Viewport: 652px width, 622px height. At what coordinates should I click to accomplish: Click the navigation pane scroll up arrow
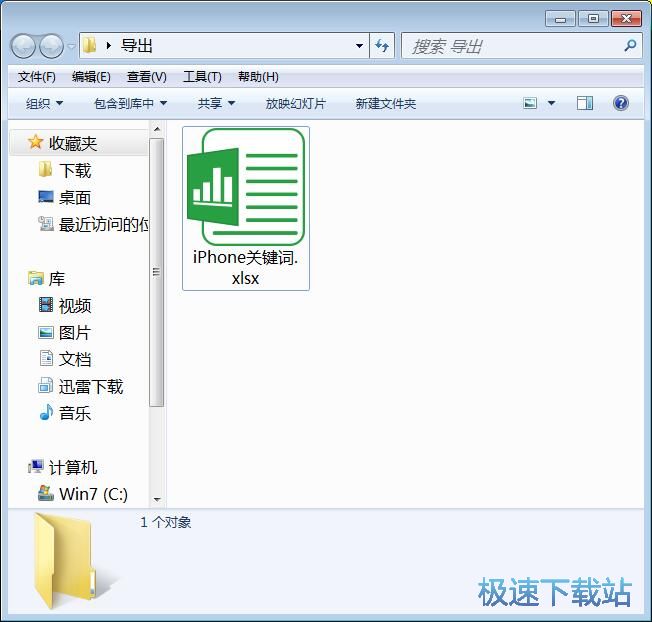point(157,129)
